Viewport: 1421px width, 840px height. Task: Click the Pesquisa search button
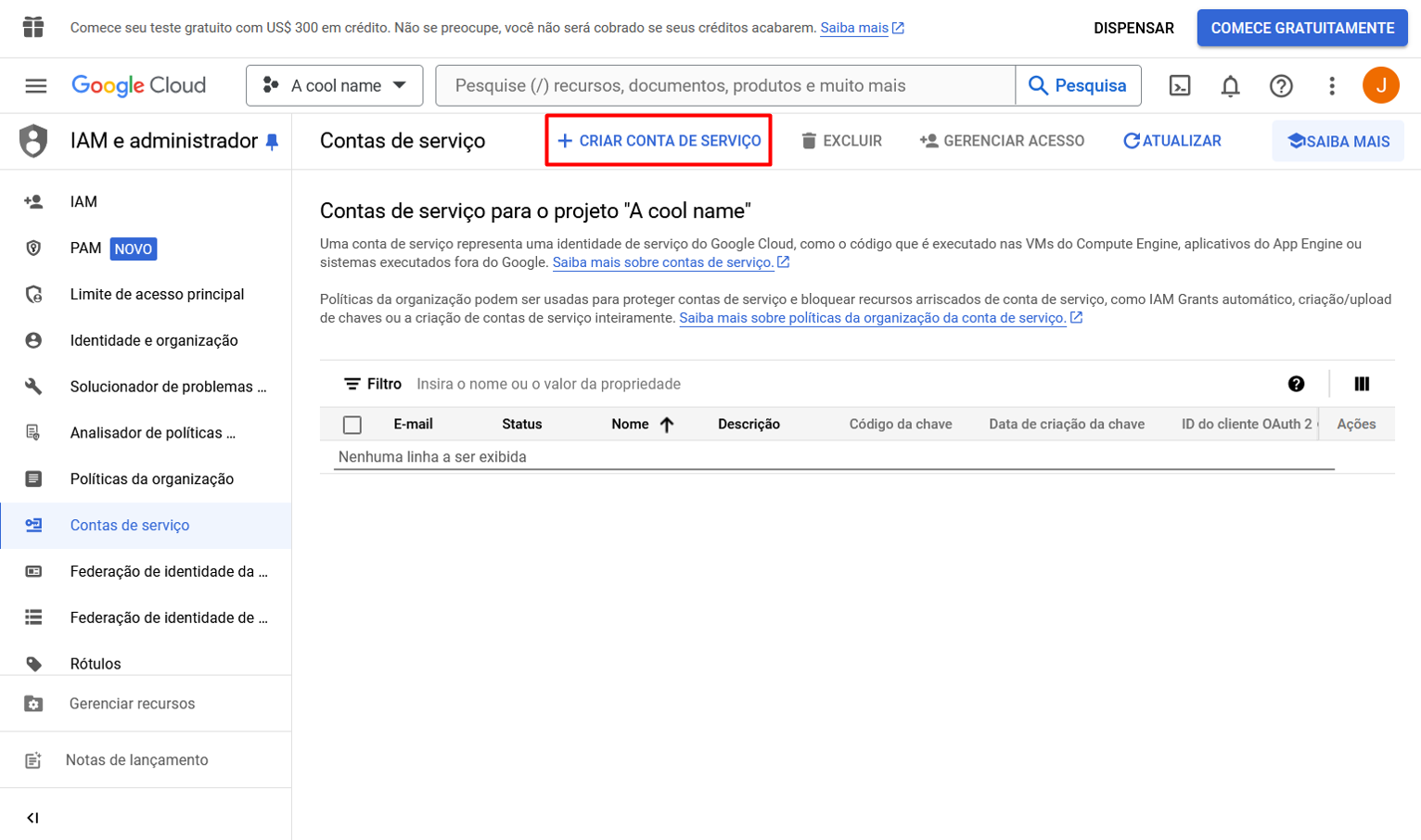[x=1078, y=85]
